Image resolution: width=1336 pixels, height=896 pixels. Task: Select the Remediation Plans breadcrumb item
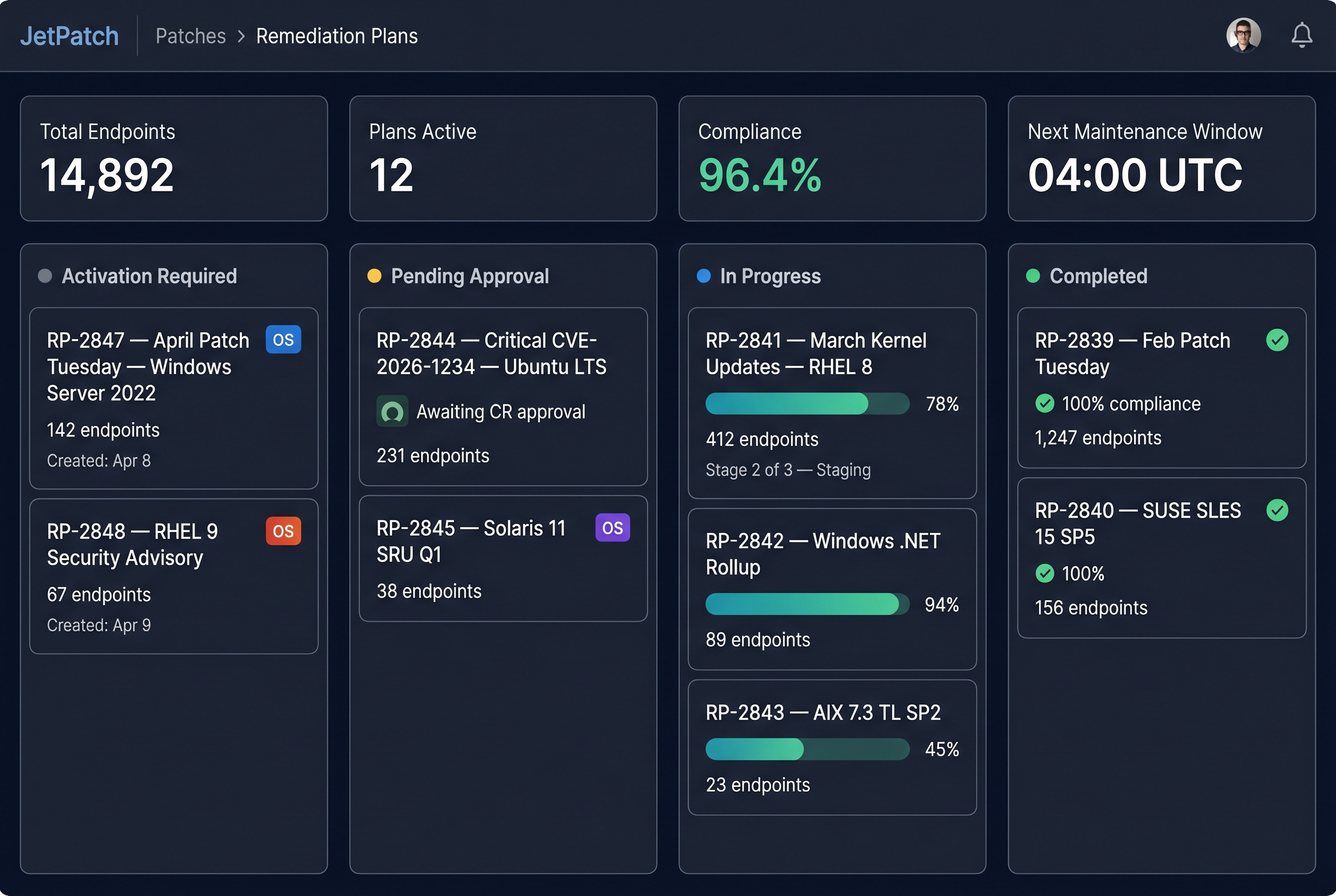click(x=337, y=35)
